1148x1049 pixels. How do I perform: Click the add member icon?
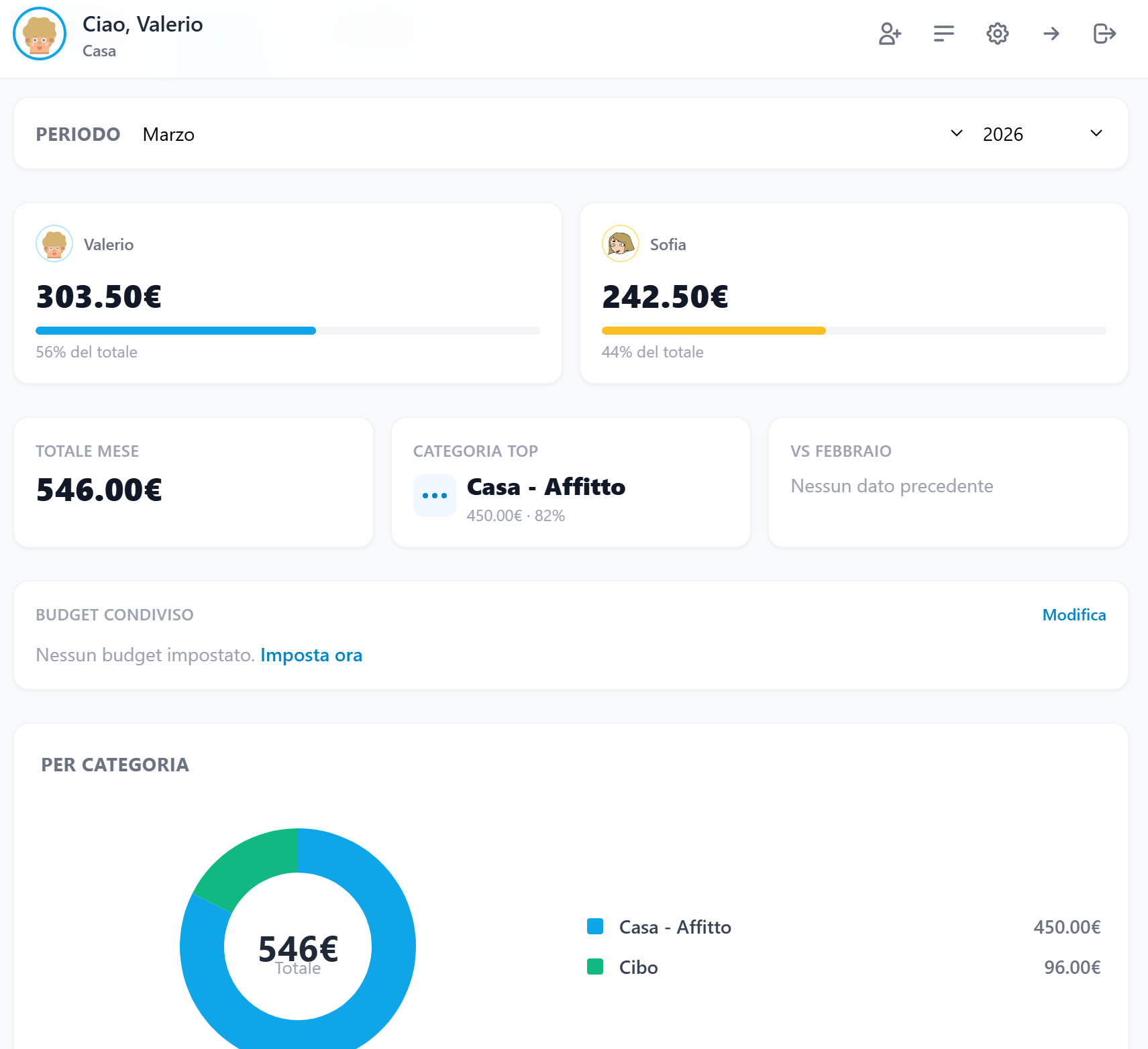(x=890, y=34)
